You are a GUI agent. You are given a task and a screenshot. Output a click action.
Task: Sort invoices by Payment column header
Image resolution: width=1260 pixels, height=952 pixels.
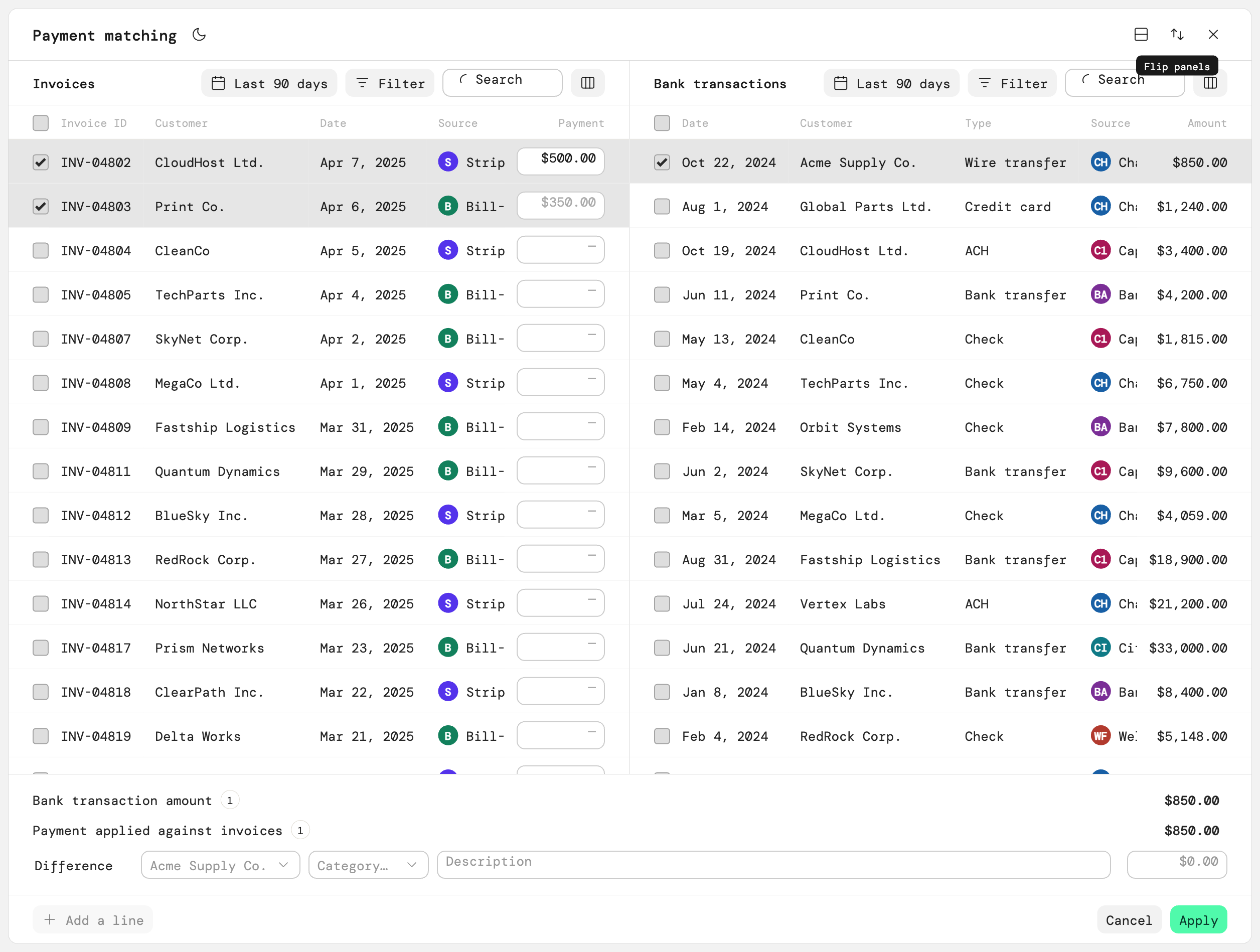pyautogui.click(x=581, y=123)
